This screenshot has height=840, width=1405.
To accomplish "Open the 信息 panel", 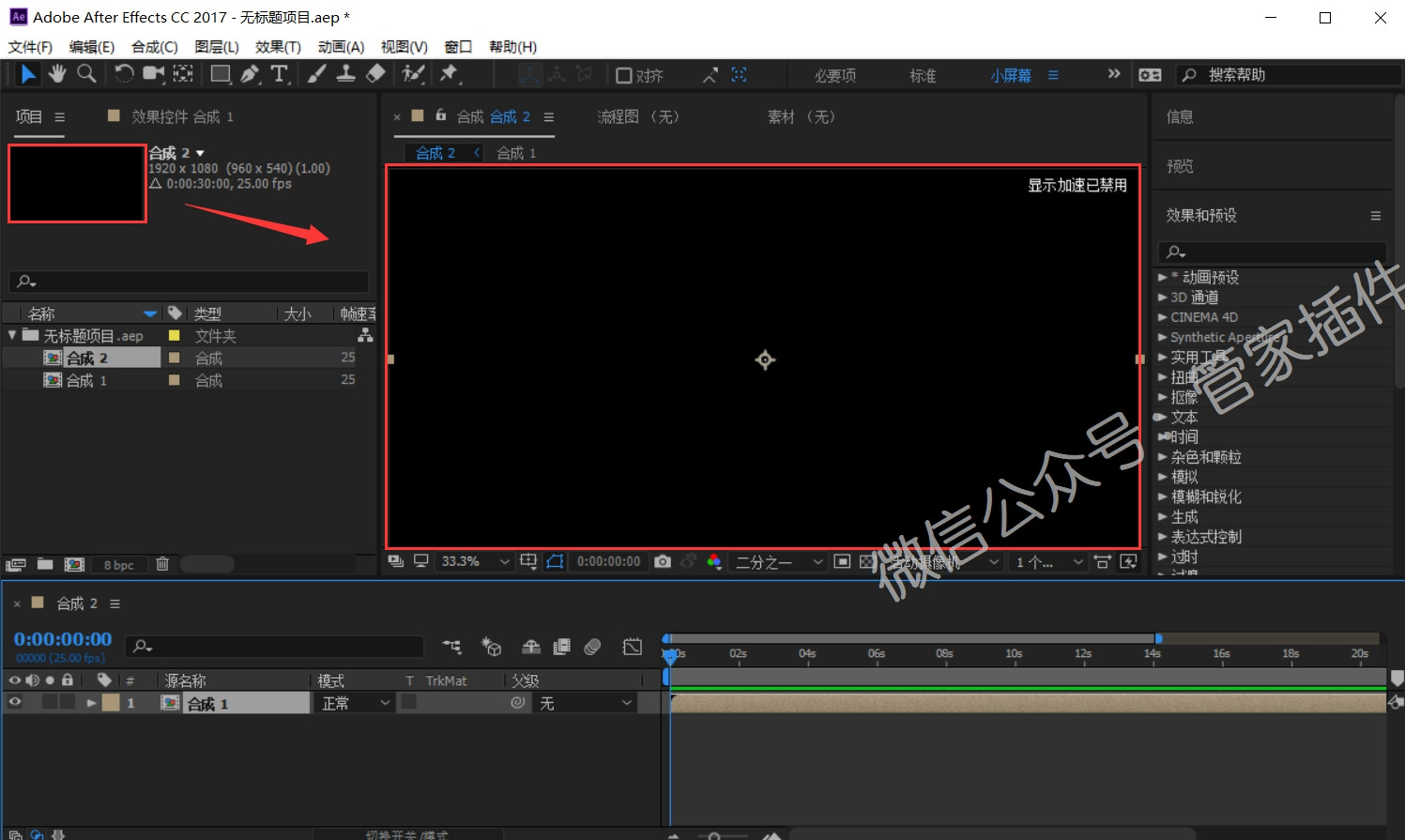I will (x=1180, y=116).
